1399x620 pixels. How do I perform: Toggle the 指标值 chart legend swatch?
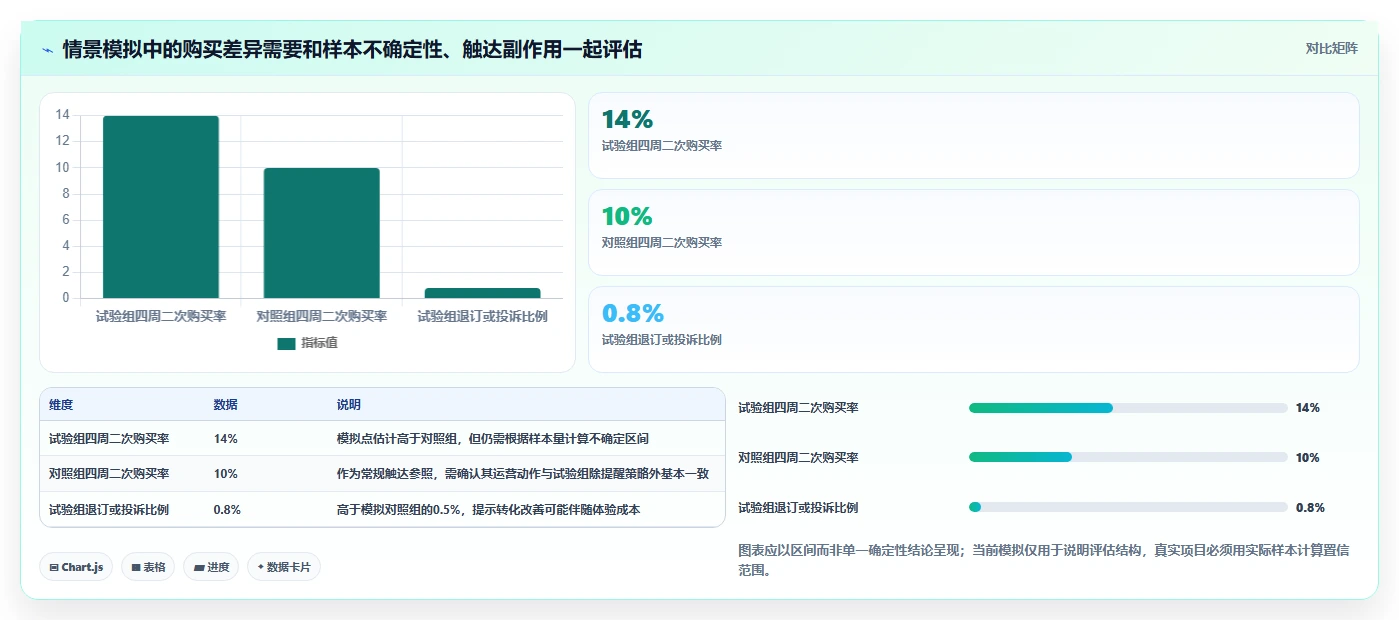click(286, 343)
